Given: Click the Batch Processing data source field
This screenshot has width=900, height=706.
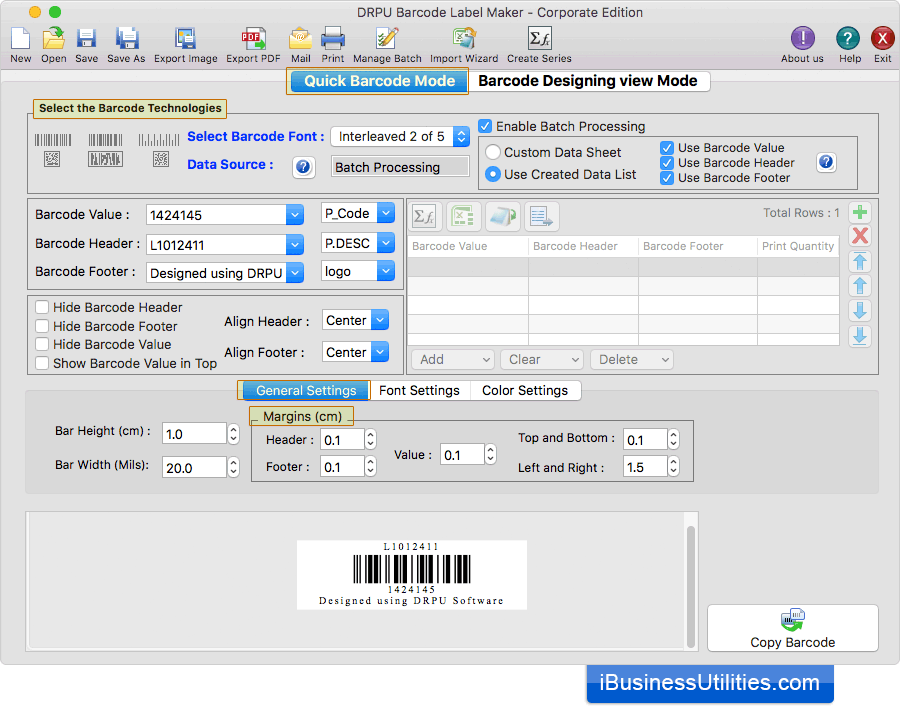Looking at the screenshot, I should coord(400,167).
